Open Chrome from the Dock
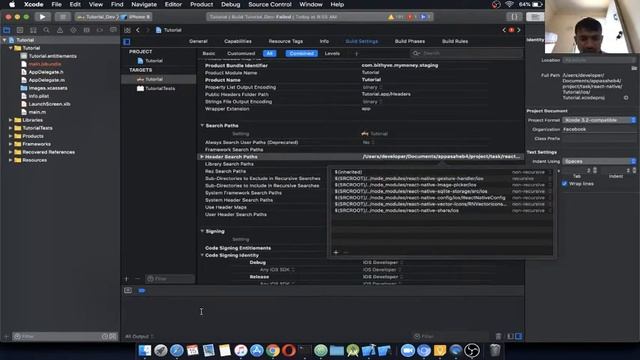The height and width of the screenshot is (360, 640). (x=273, y=351)
